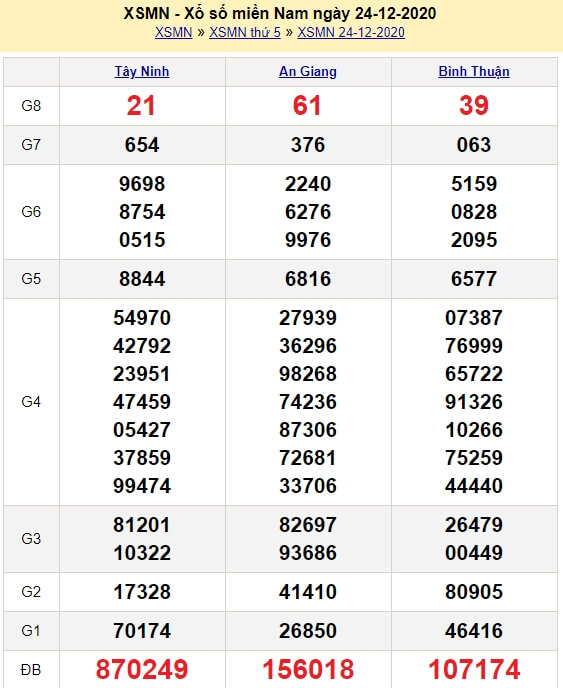Click the ĐB row label

(x=31, y=670)
